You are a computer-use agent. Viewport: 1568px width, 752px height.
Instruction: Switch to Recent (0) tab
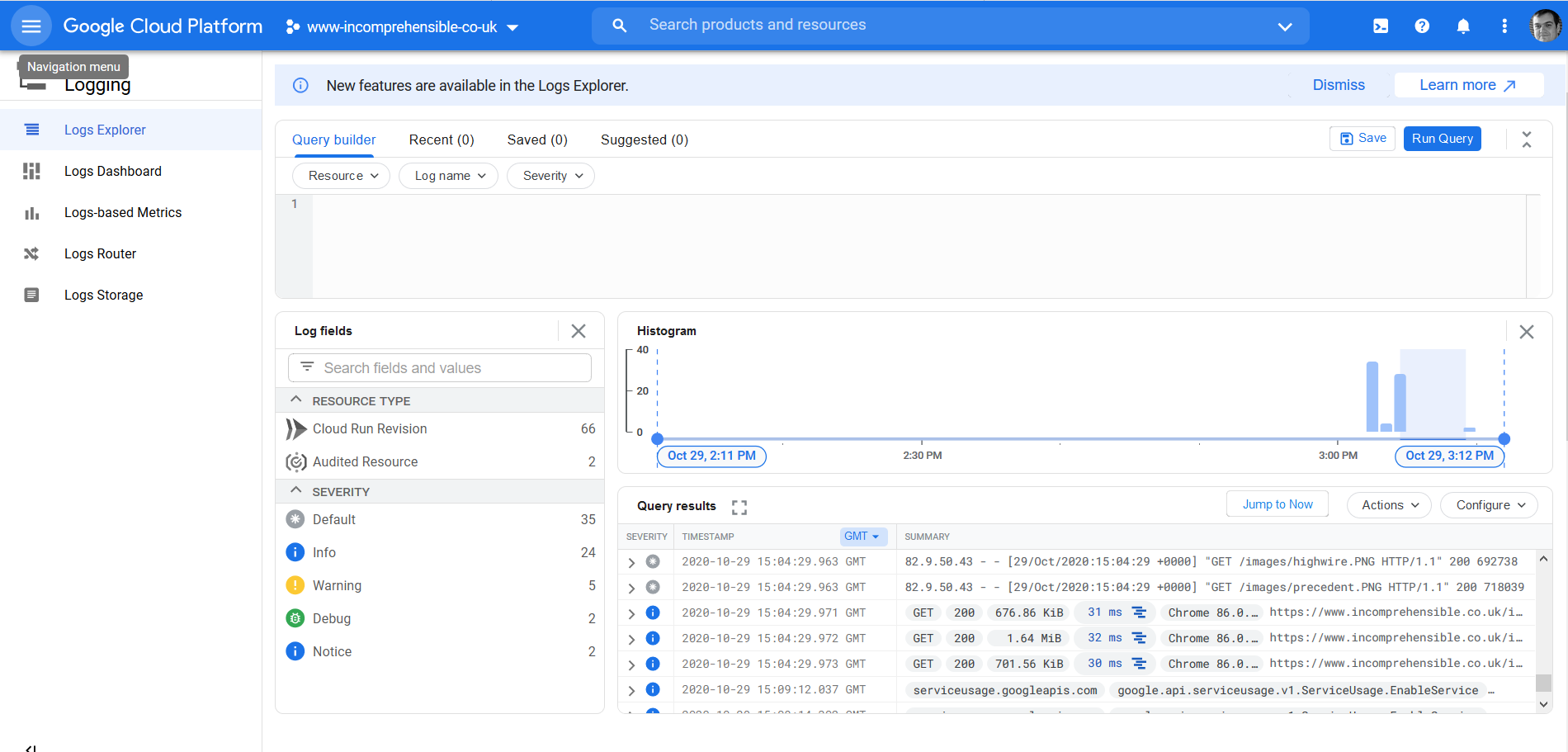point(442,140)
